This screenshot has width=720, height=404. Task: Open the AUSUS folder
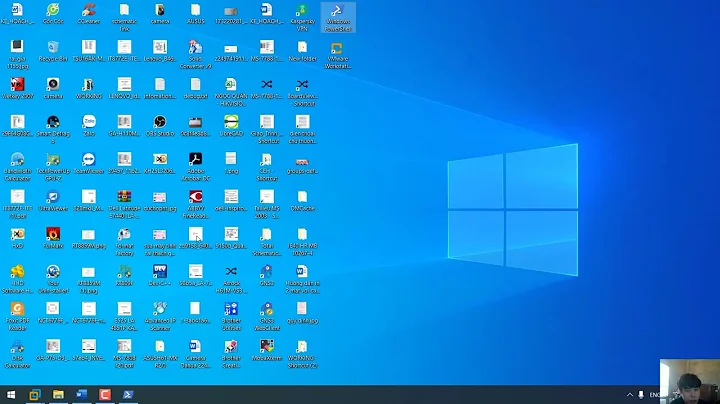pyautogui.click(x=195, y=14)
